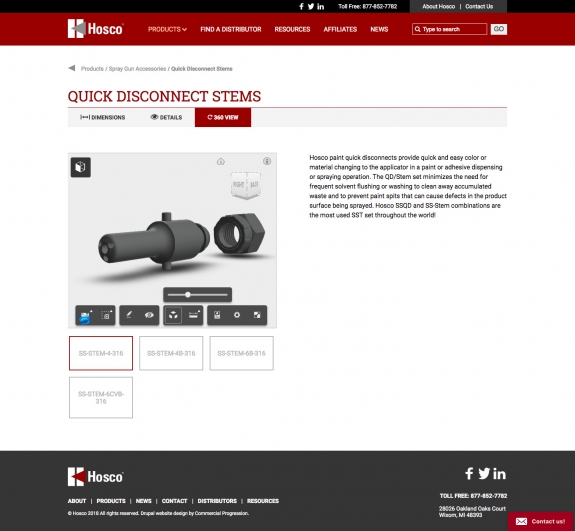Screen dimensions: 575x531
Task: Open the Contact us! floating button
Action: pos(540,521)
